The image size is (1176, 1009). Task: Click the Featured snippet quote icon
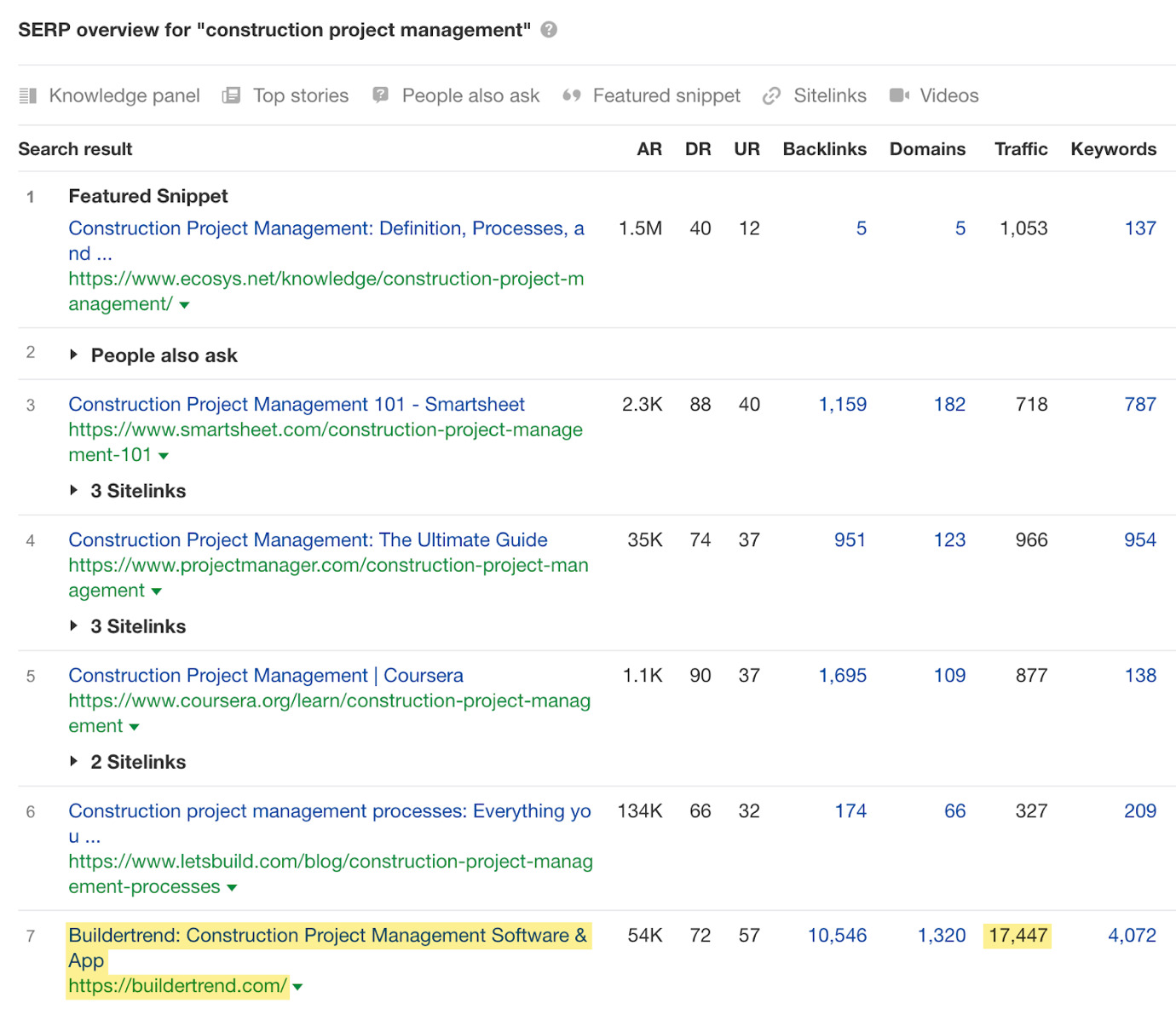point(572,95)
